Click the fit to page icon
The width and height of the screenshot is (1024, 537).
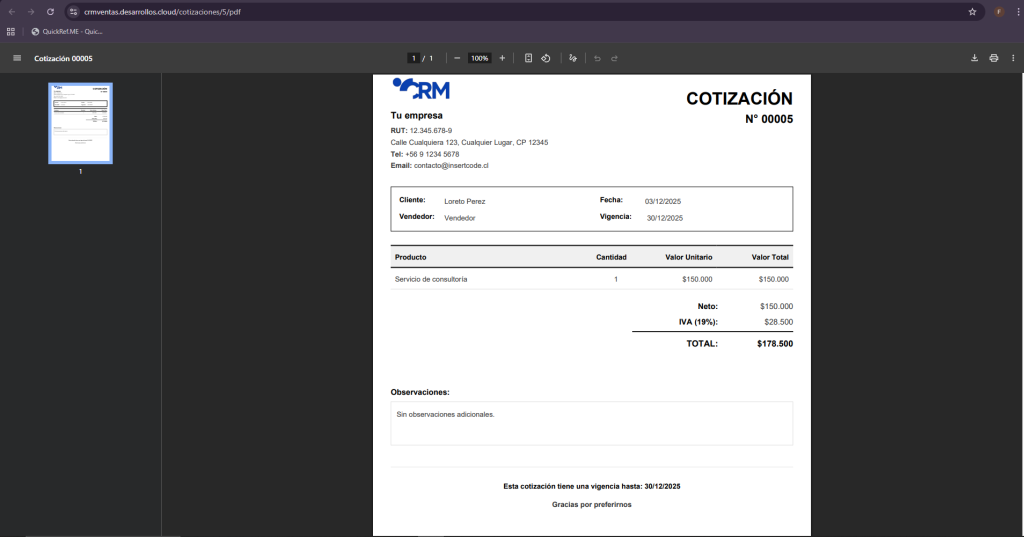(x=528, y=58)
